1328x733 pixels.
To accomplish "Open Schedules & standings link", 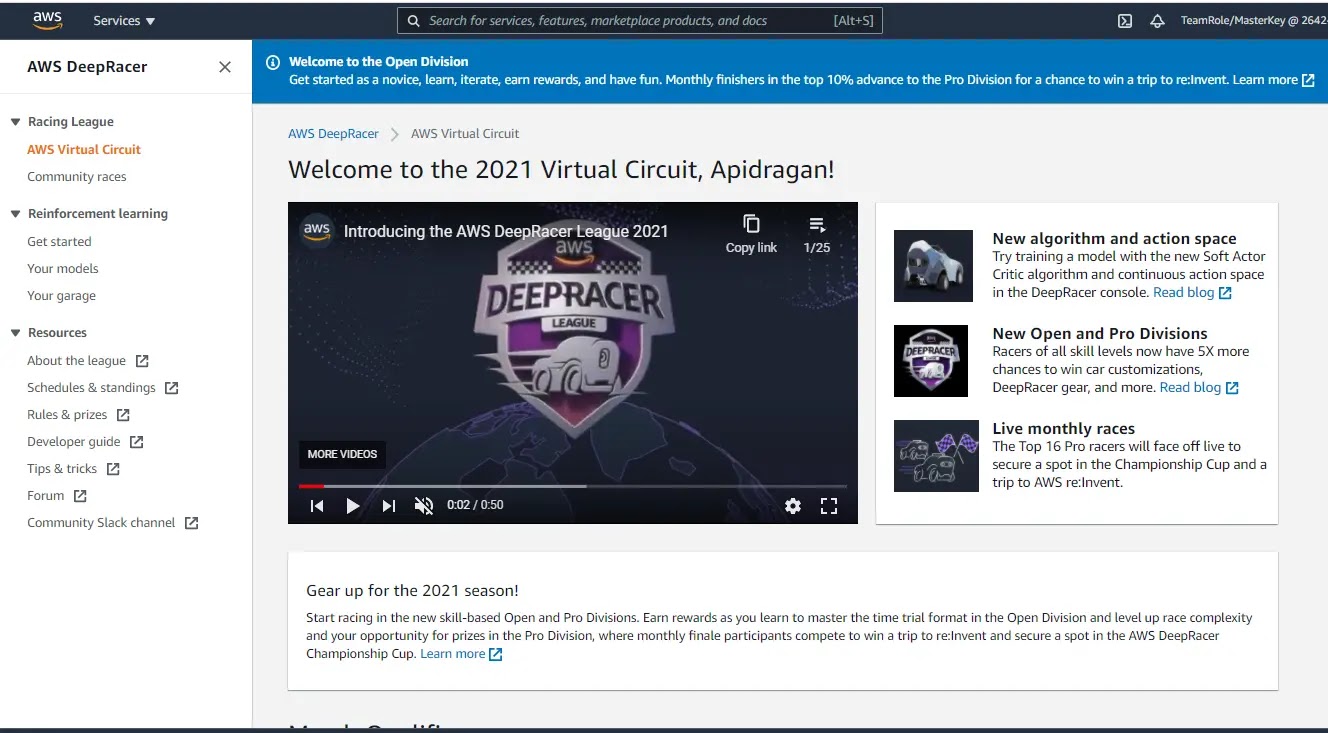I will tap(91, 387).
